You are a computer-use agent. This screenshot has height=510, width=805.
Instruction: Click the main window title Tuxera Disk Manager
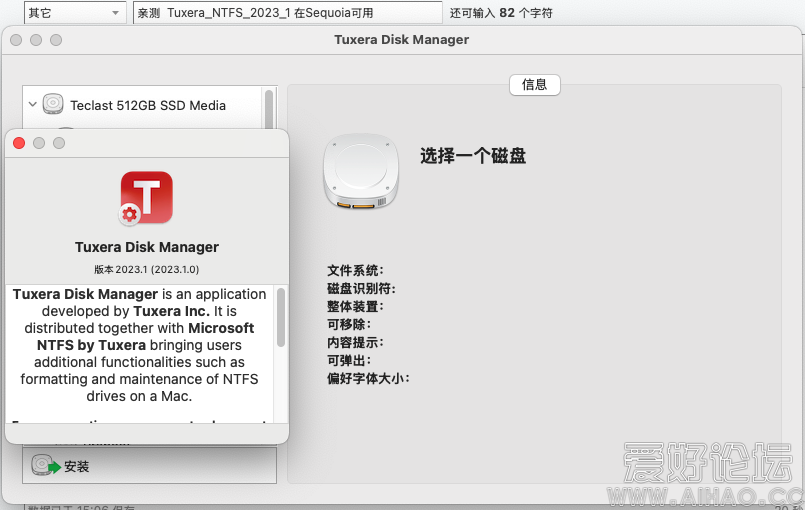(401, 40)
